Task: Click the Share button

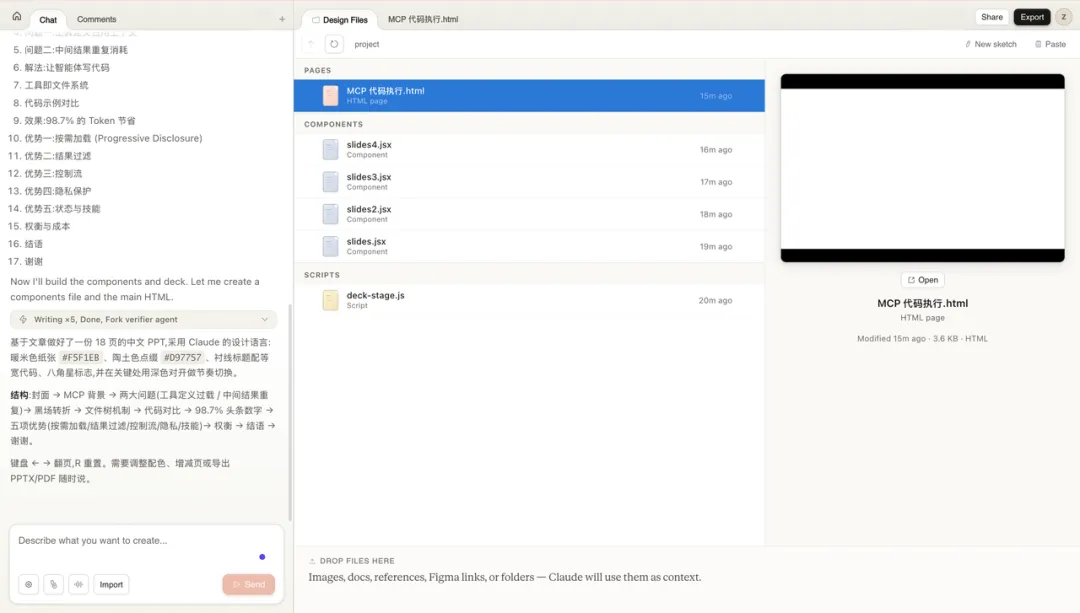Action: point(991,17)
